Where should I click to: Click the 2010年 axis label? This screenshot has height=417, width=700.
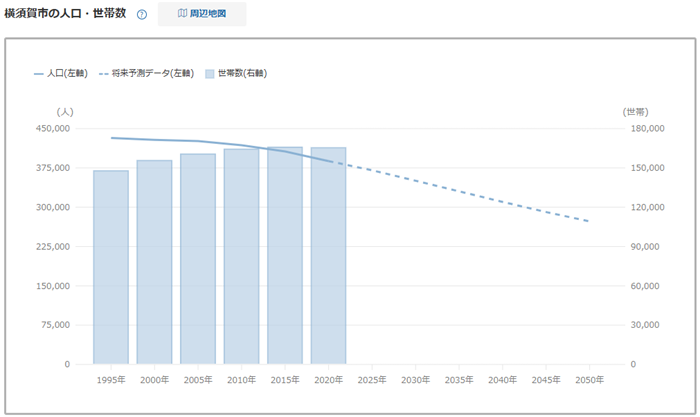[x=242, y=380]
